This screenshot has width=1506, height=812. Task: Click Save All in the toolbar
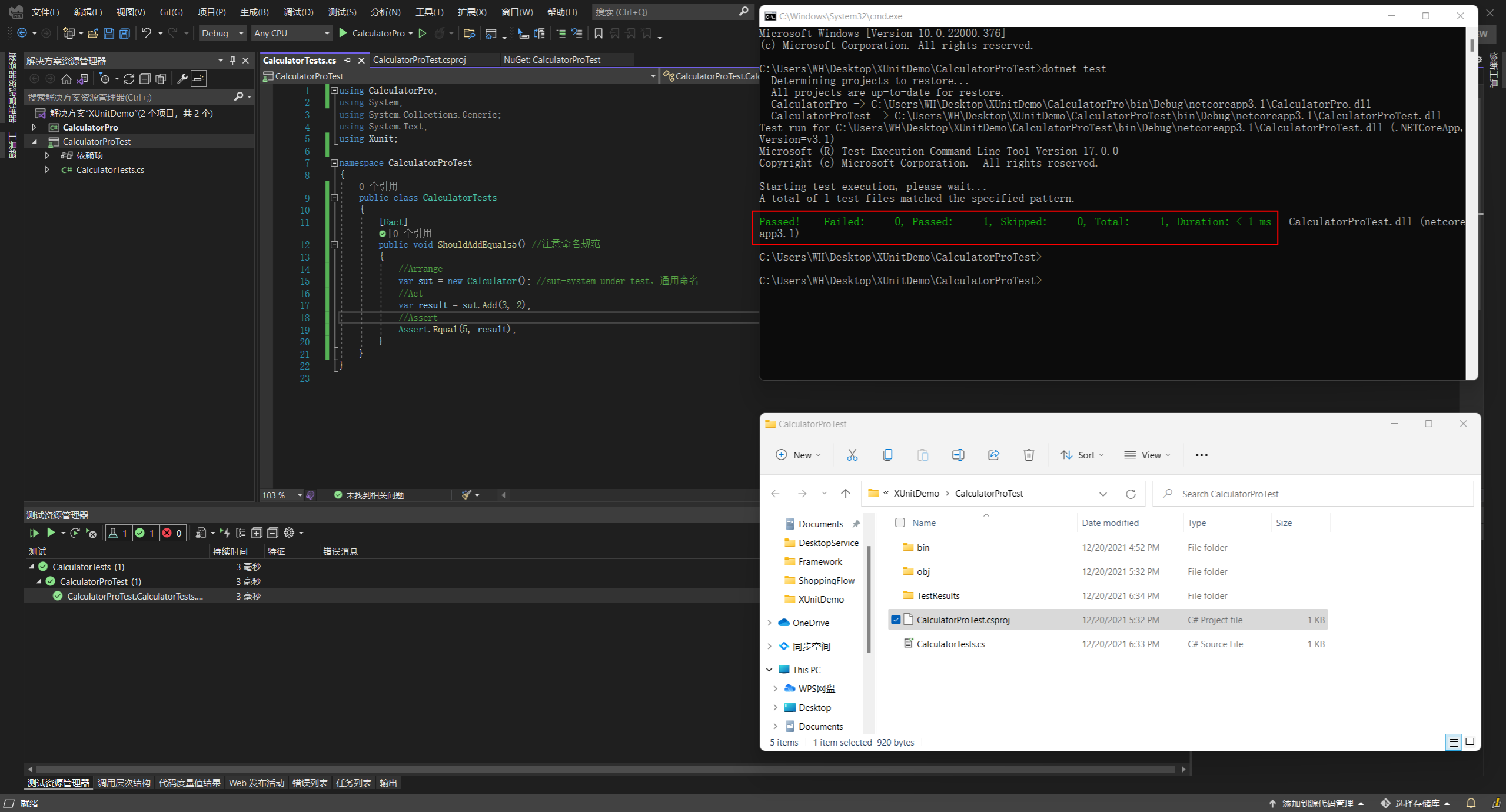[125, 34]
